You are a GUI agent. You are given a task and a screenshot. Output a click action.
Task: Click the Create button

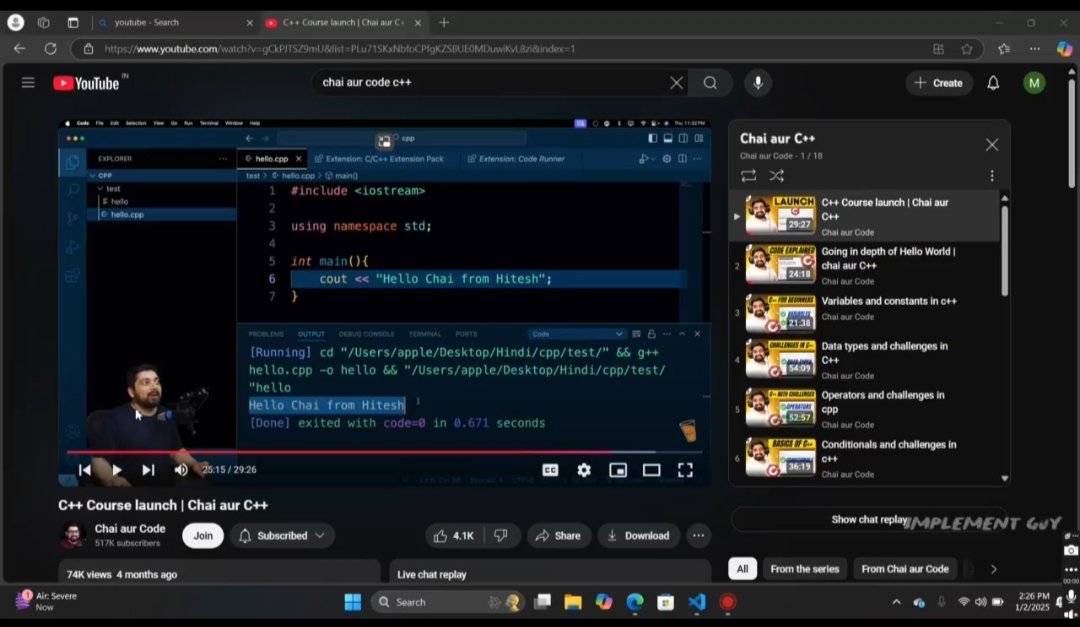coord(938,83)
